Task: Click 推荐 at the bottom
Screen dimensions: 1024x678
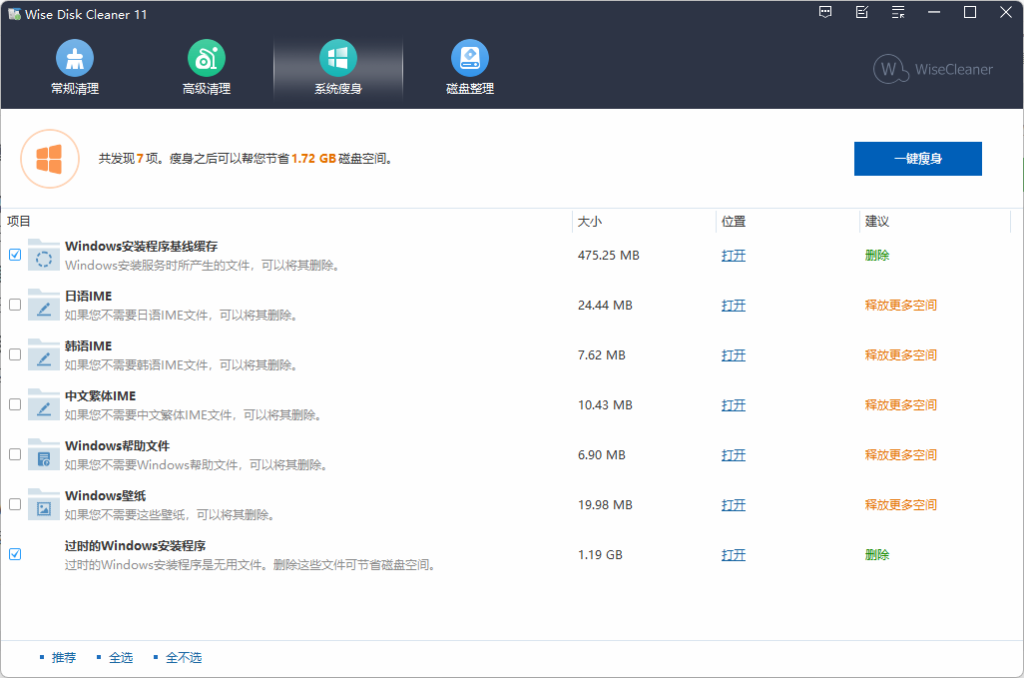Action: point(62,657)
